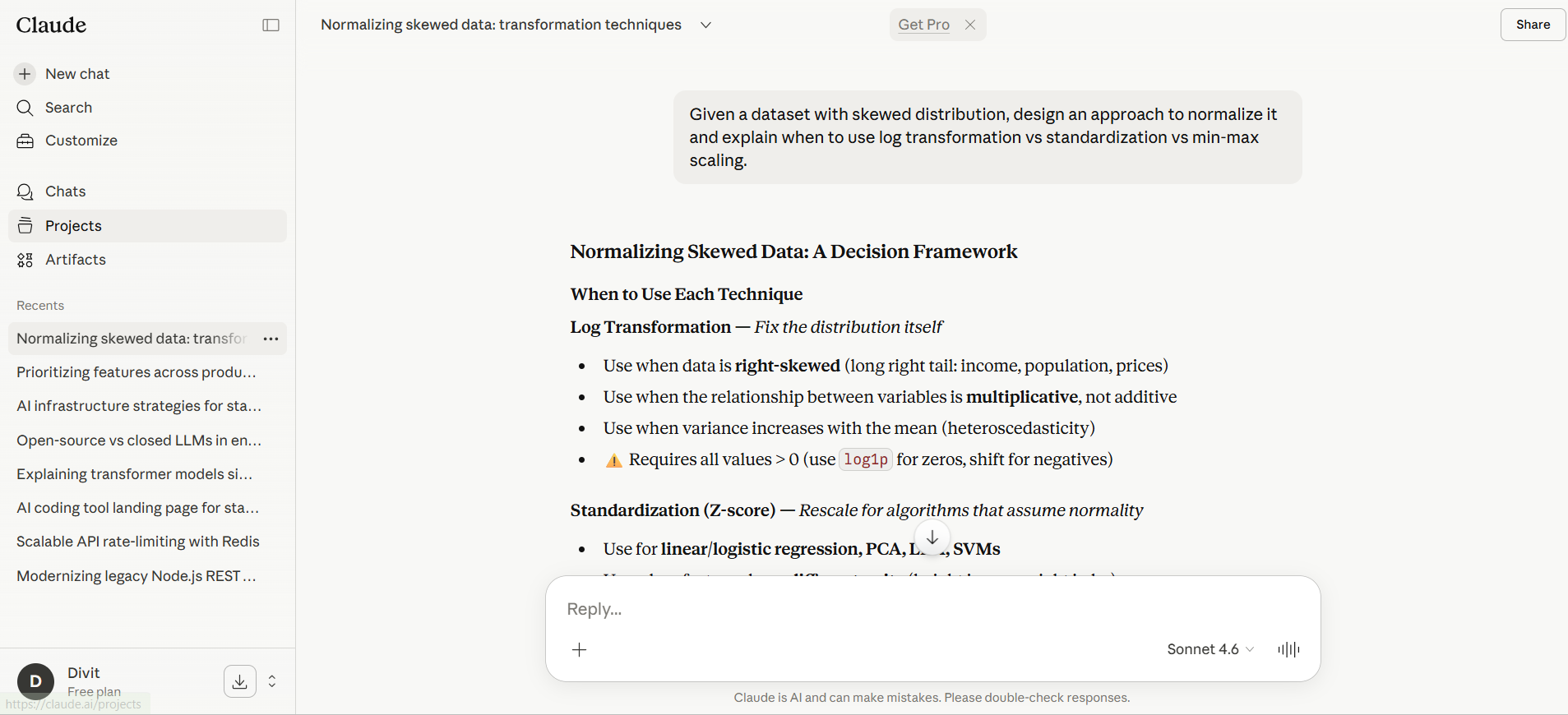The width and height of the screenshot is (1568, 715).
Task: Open the Chats section
Action: click(x=65, y=191)
